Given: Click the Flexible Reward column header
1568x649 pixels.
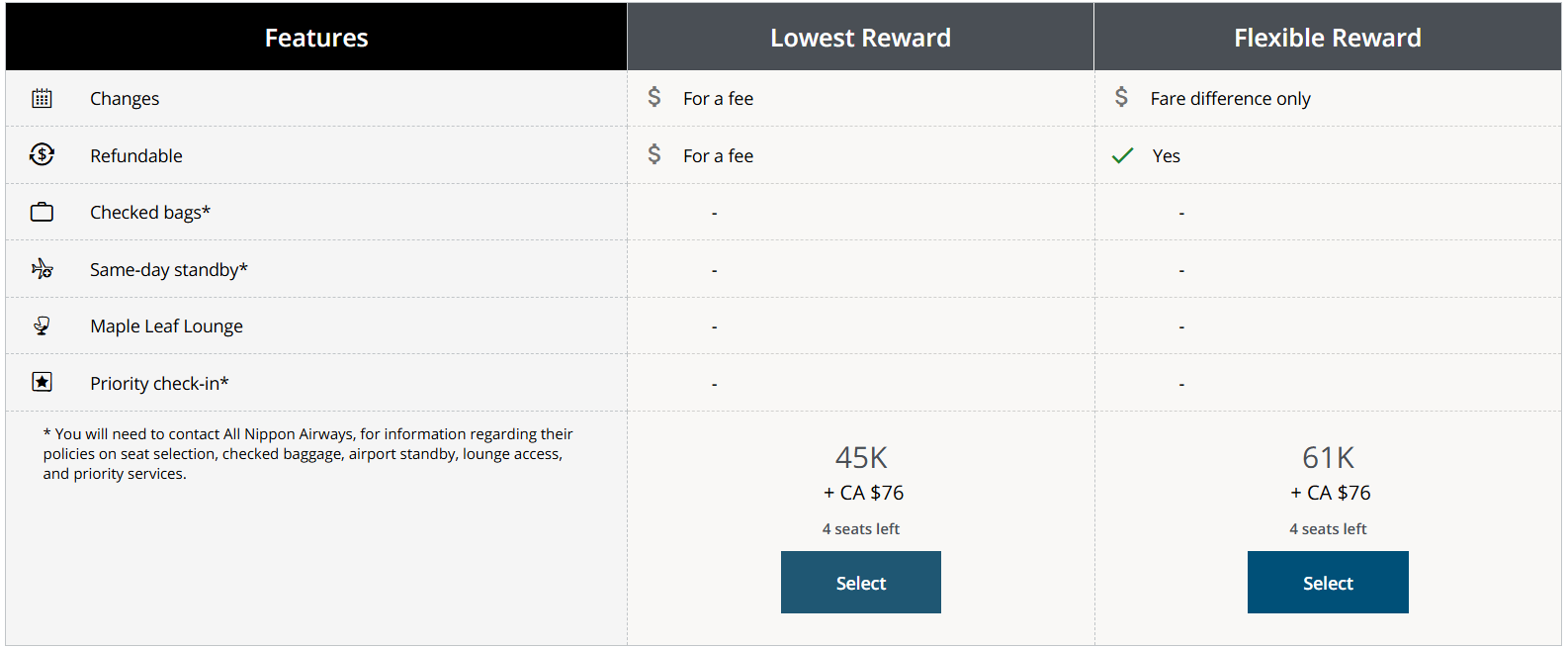Looking at the screenshot, I should (x=1327, y=38).
